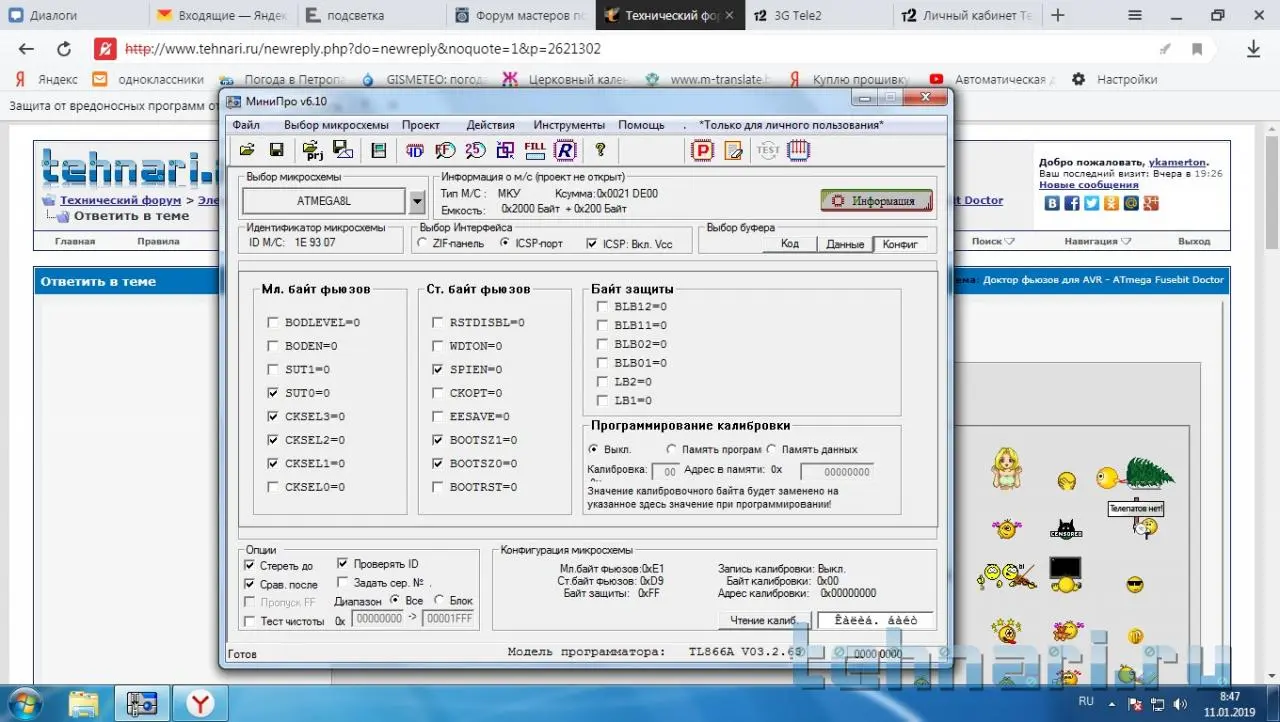This screenshot has height=722, width=1280.
Task: Open the Инструменты menu
Action: pos(568,125)
